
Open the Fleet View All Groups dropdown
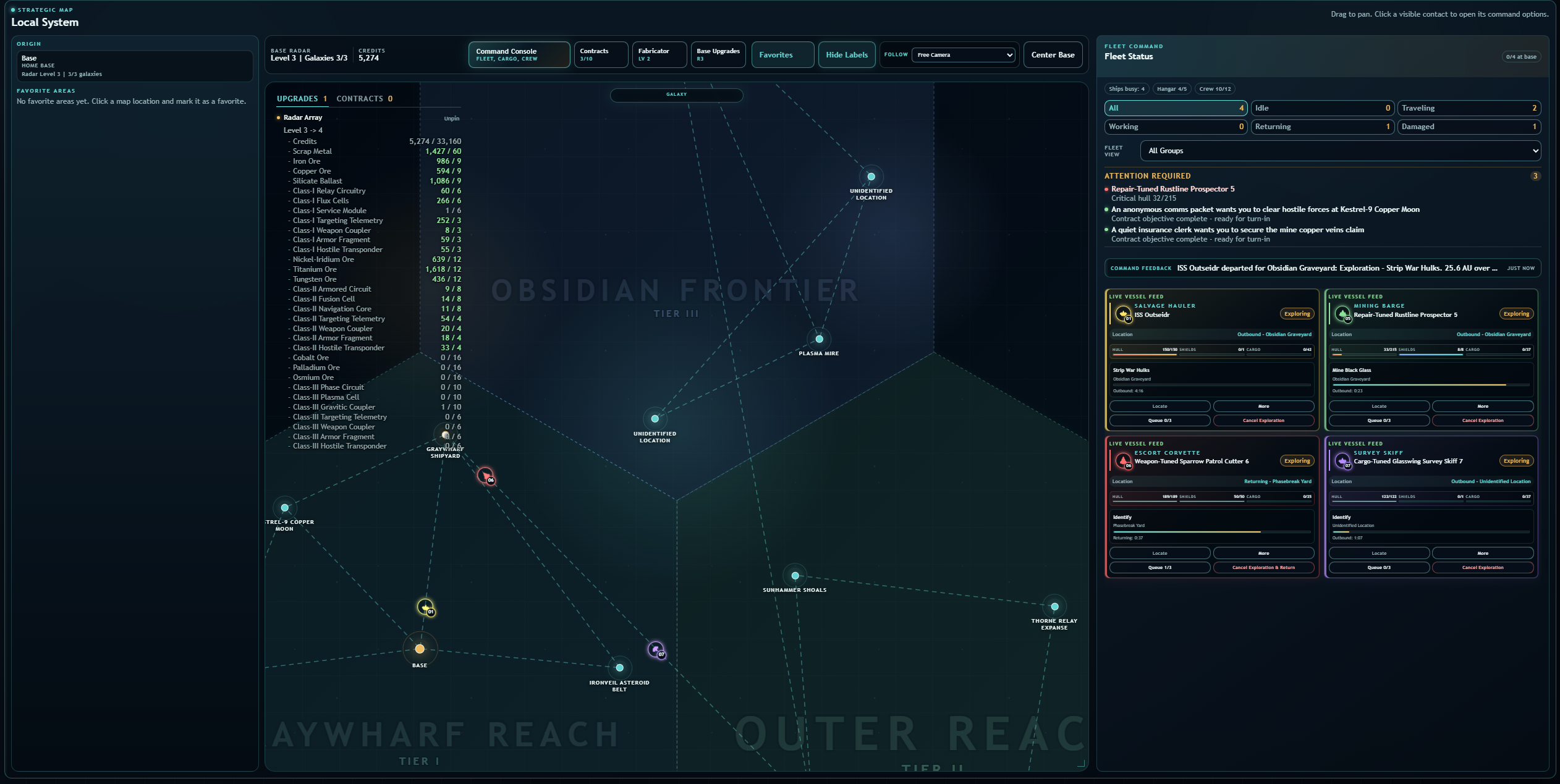click(1340, 151)
